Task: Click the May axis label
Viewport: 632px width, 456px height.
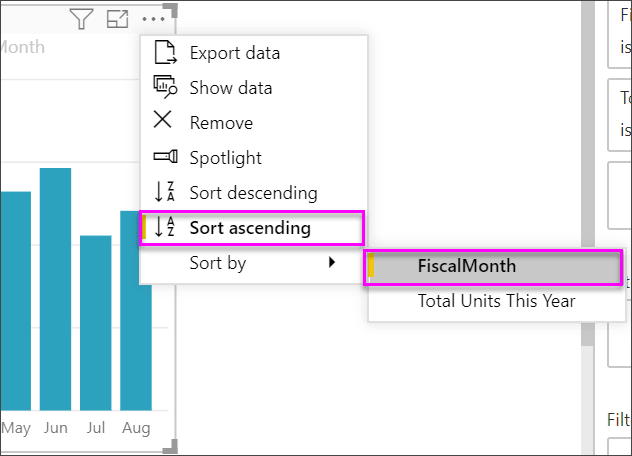Action: pyautogui.click(x=16, y=428)
